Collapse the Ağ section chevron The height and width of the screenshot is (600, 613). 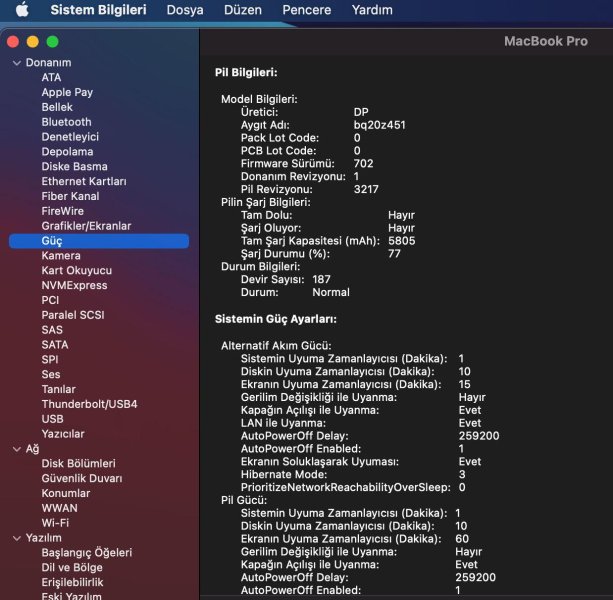(x=16, y=449)
